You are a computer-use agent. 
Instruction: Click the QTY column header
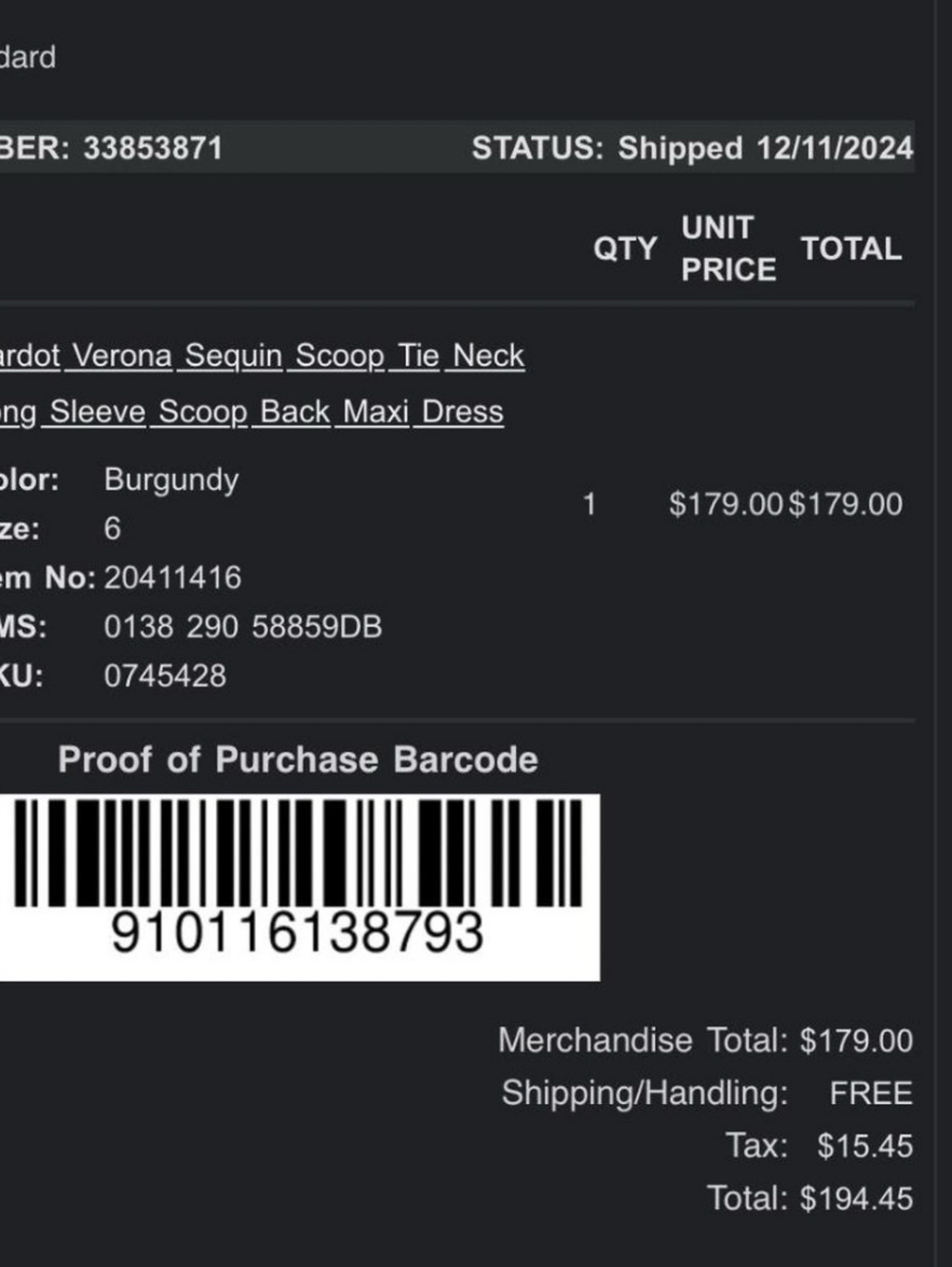[625, 249]
